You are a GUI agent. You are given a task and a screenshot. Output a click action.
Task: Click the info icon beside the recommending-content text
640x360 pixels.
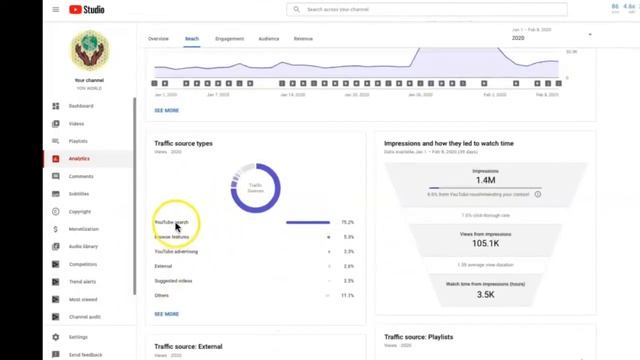538,194
